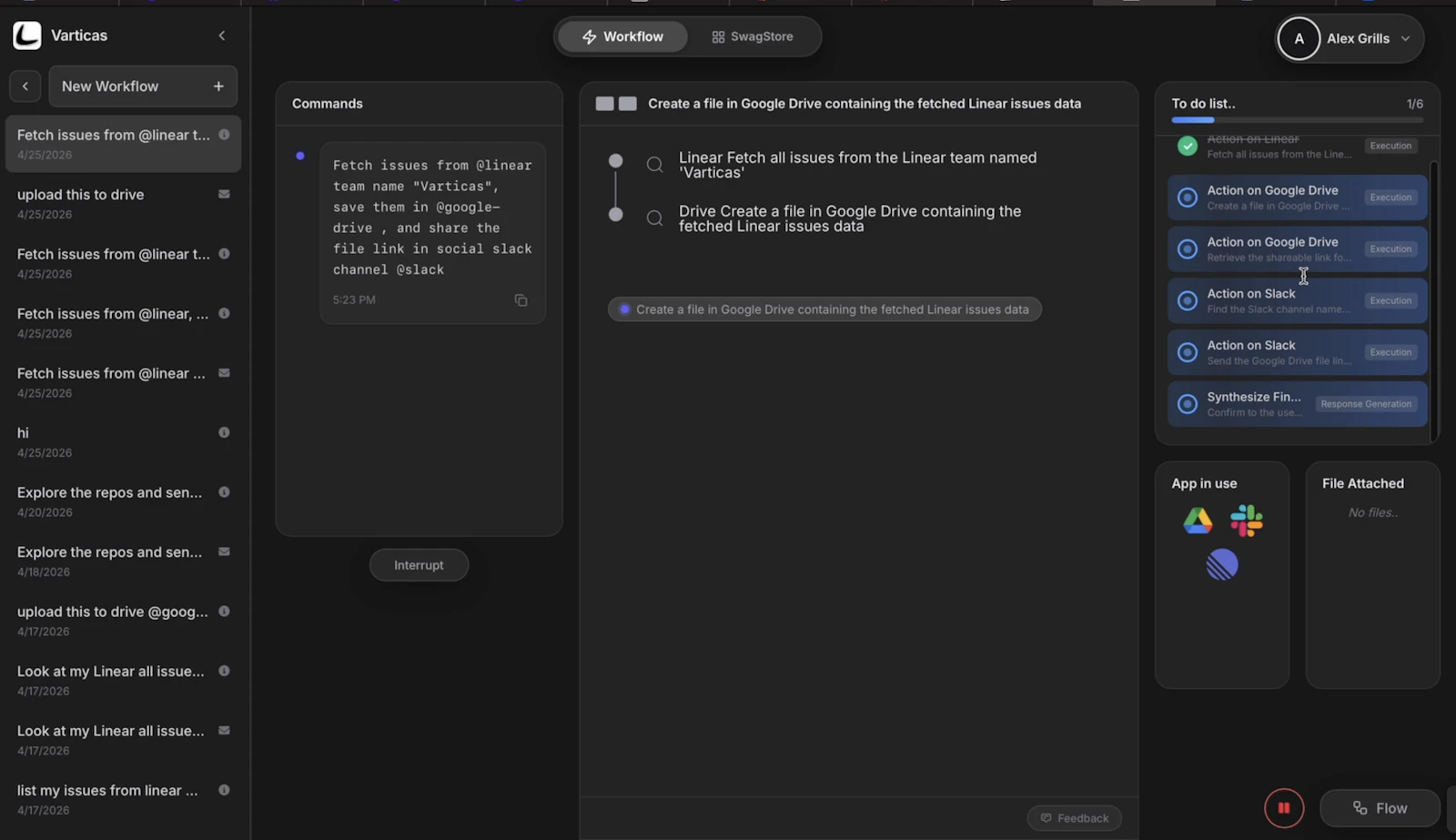Click the user avatar labeled A
This screenshot has height=840, width=1456.
(x=1299, y=38)
